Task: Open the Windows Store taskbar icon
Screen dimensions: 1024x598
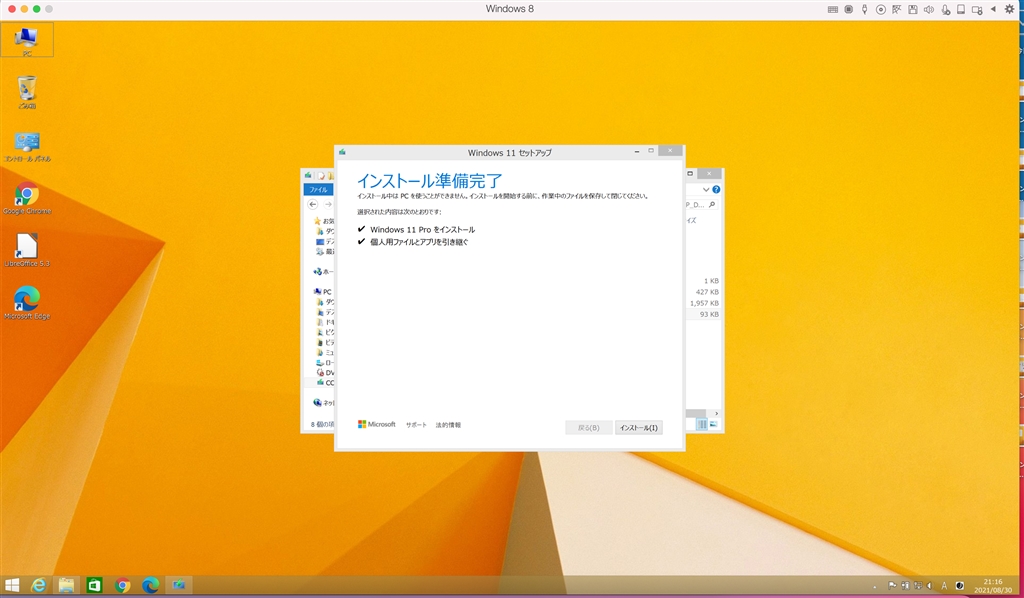Action: [x=95, y=586]
